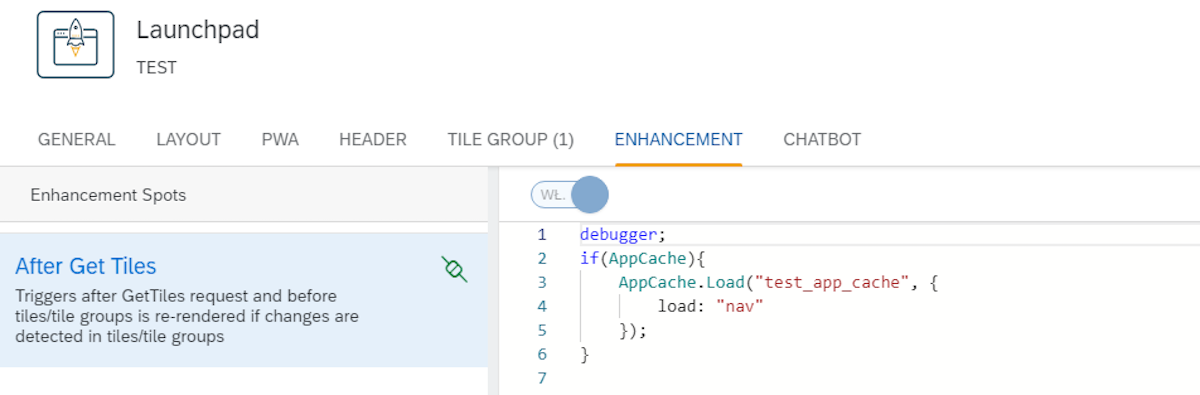Click the Launchpad title text

198,30
